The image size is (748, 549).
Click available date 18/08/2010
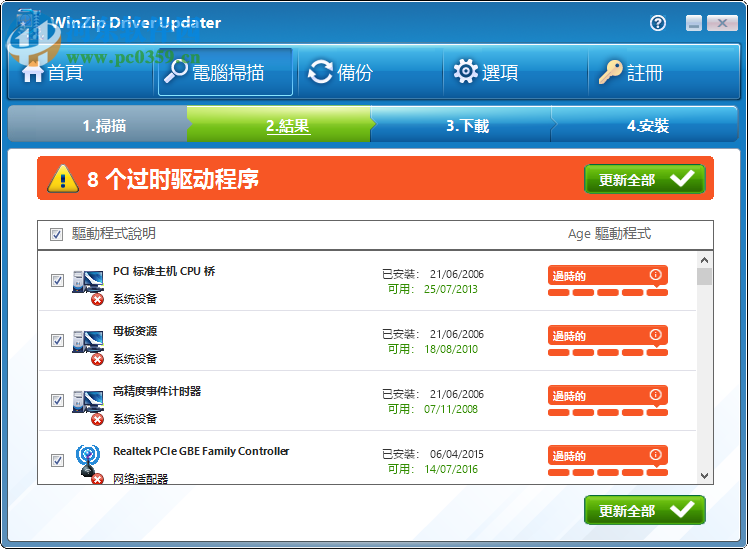click(x=451, y=349)
